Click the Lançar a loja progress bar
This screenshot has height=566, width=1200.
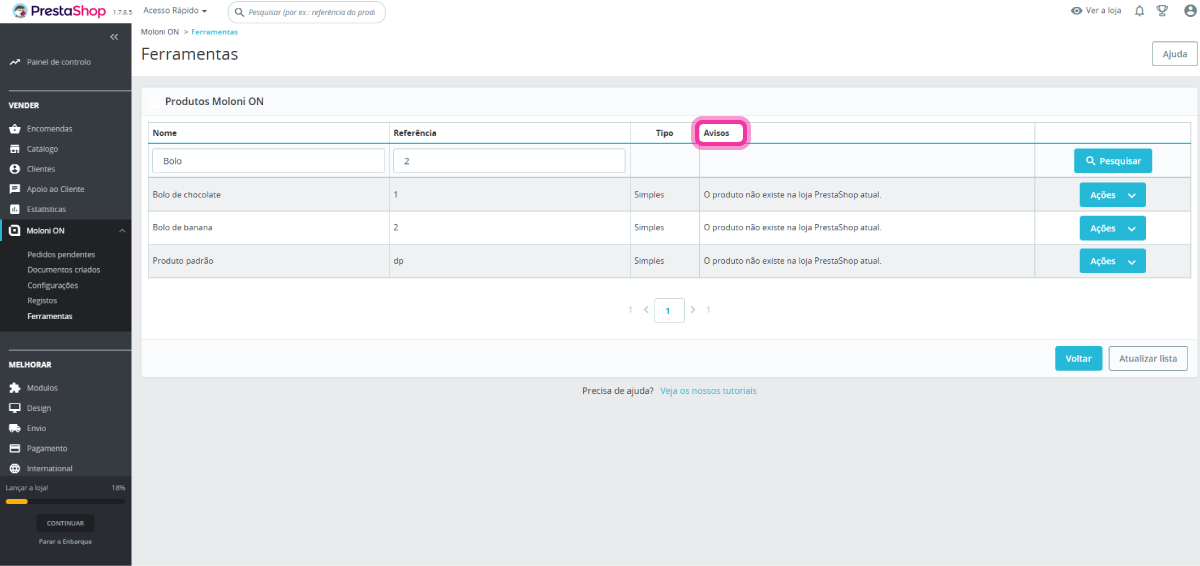click(x=65, y=501)
